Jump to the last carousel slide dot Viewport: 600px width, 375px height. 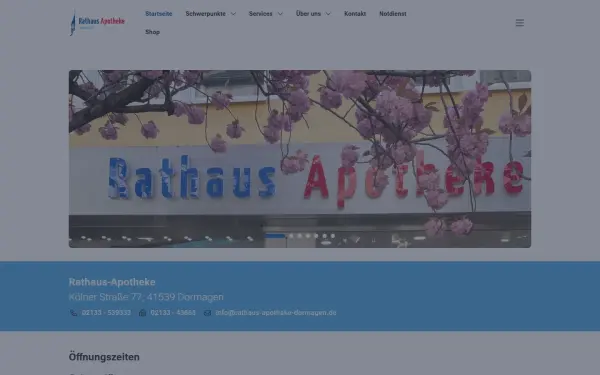(333, 236)
